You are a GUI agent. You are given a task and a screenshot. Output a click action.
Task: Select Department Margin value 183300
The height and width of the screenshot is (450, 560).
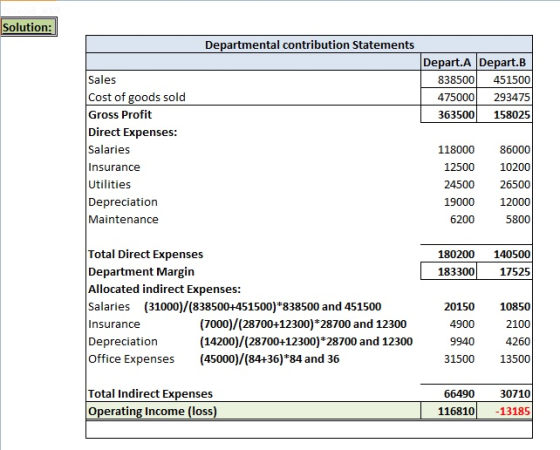456,272
